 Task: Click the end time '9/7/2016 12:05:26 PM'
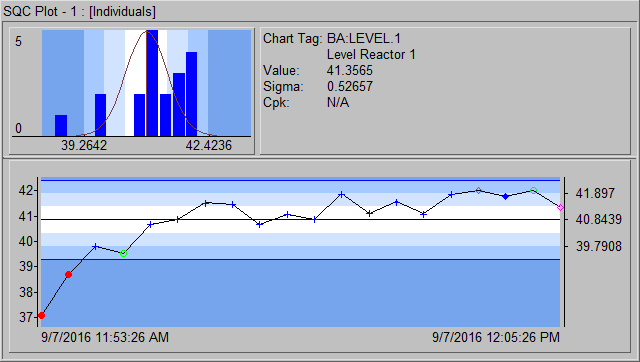[496, 338]
